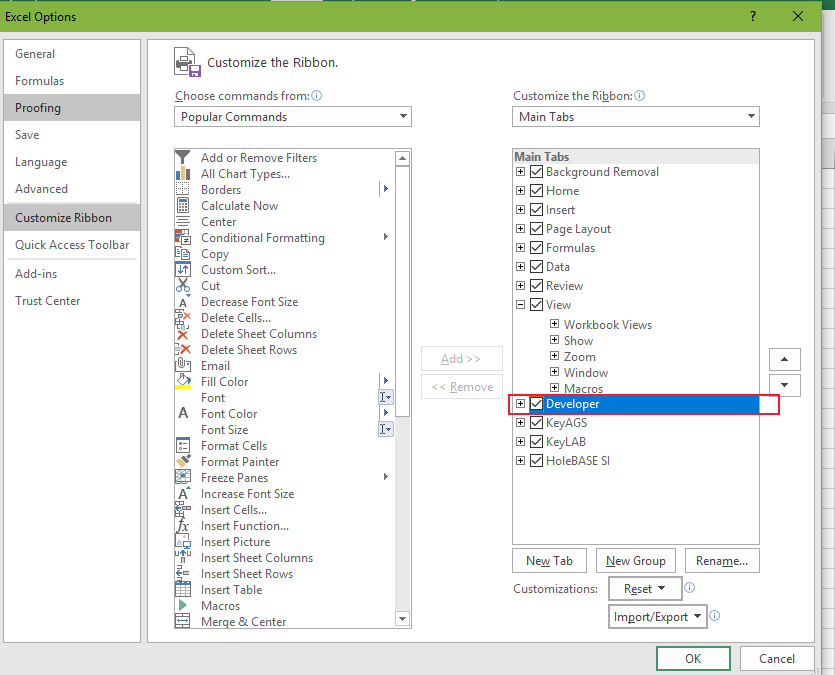Toggle the Insert tab checkbox

[x=536, y=210]
